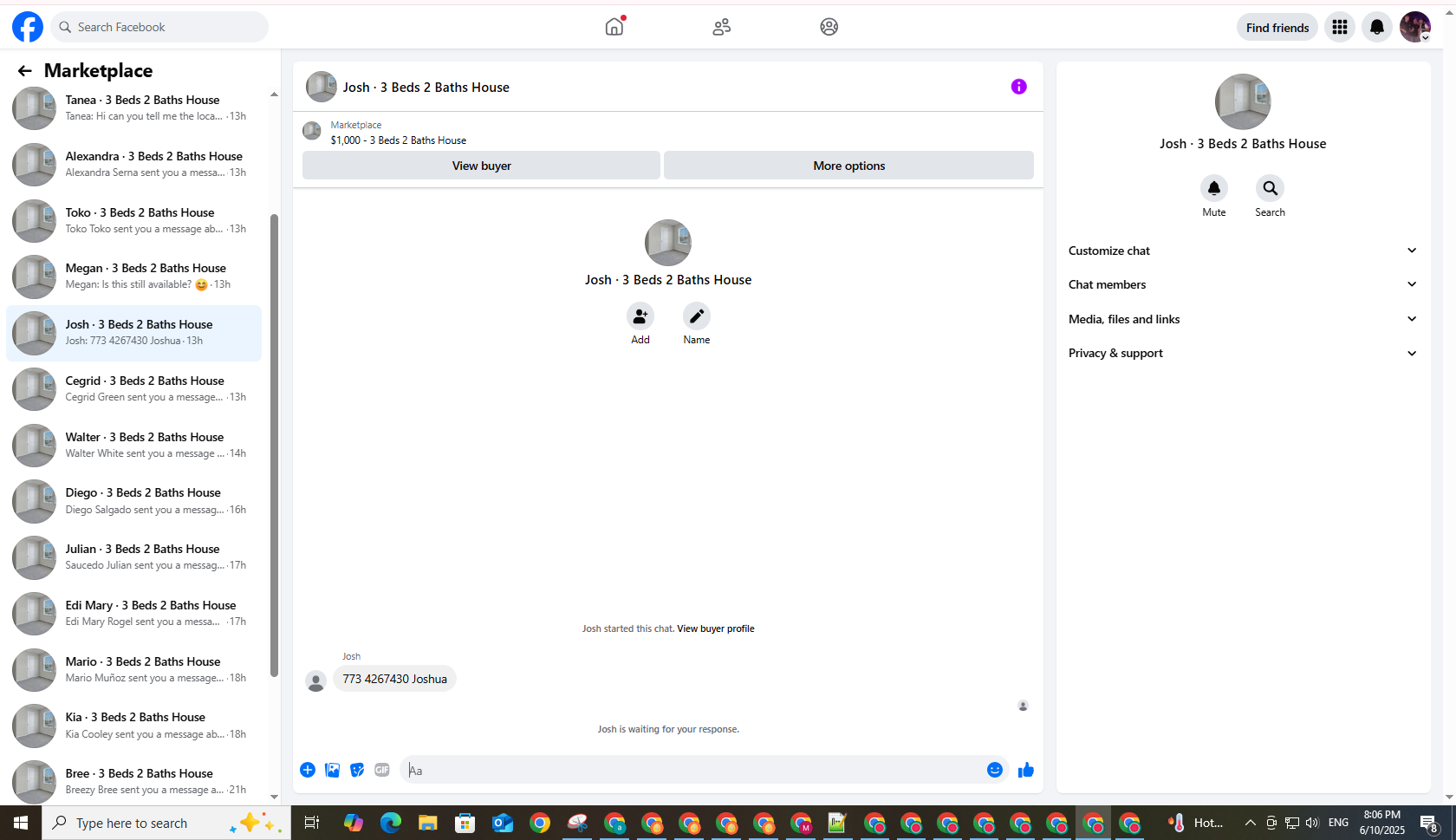Focus the Search Facebook field
The image size is (1456, 840).
pos(159,27)
